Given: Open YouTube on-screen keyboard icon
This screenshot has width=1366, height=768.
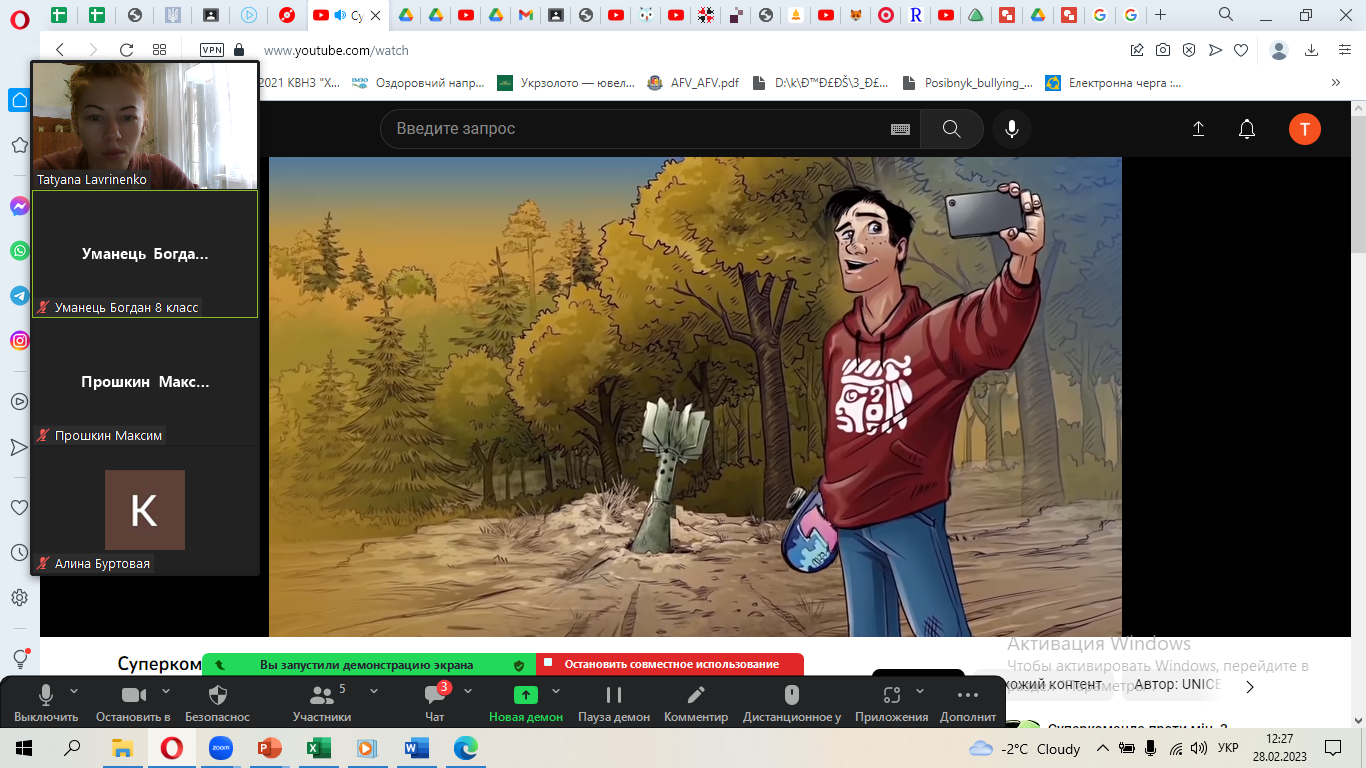Looking at the screenshot, I should click(900, 129).
